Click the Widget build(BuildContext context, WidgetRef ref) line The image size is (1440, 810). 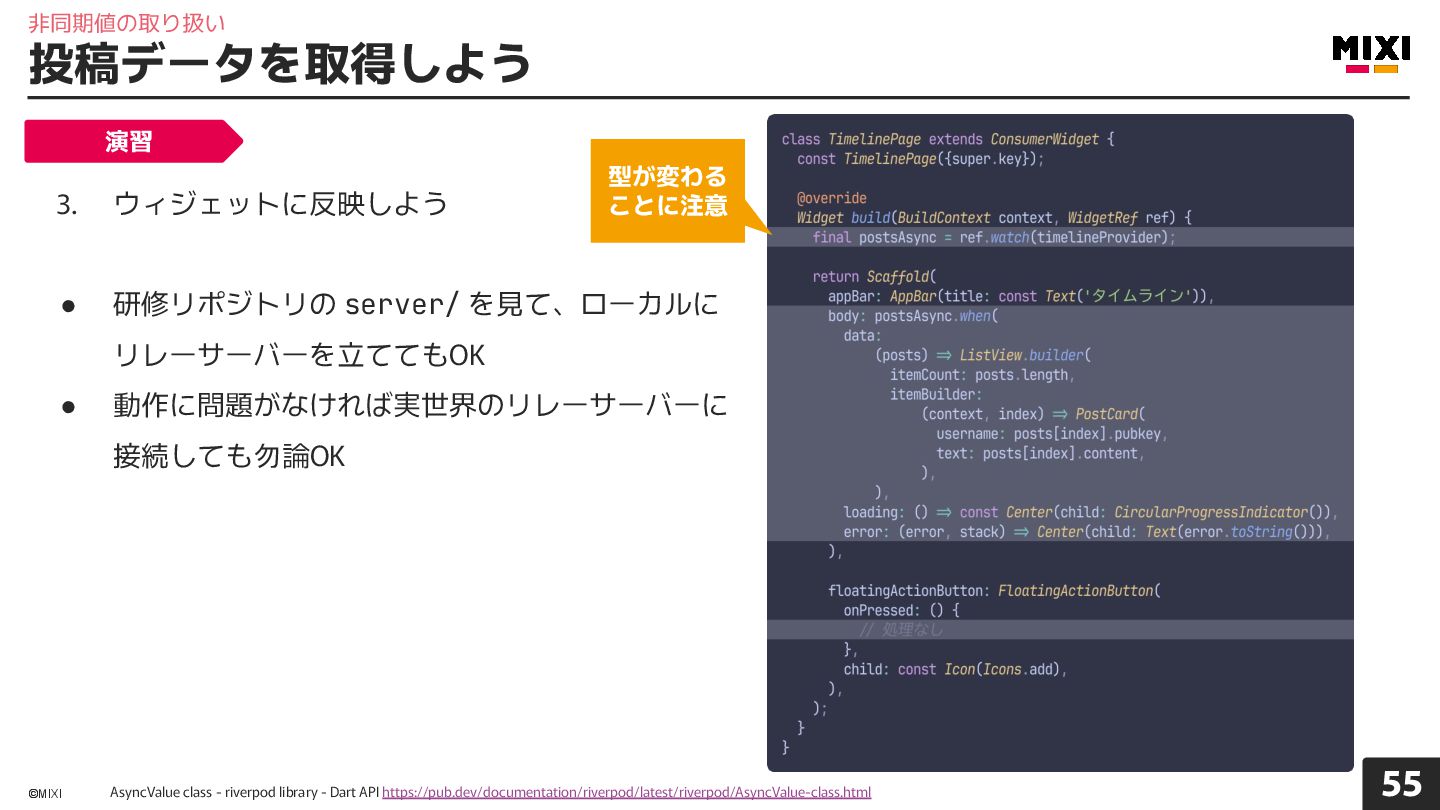pyautogui.click(x=994, y=218)
